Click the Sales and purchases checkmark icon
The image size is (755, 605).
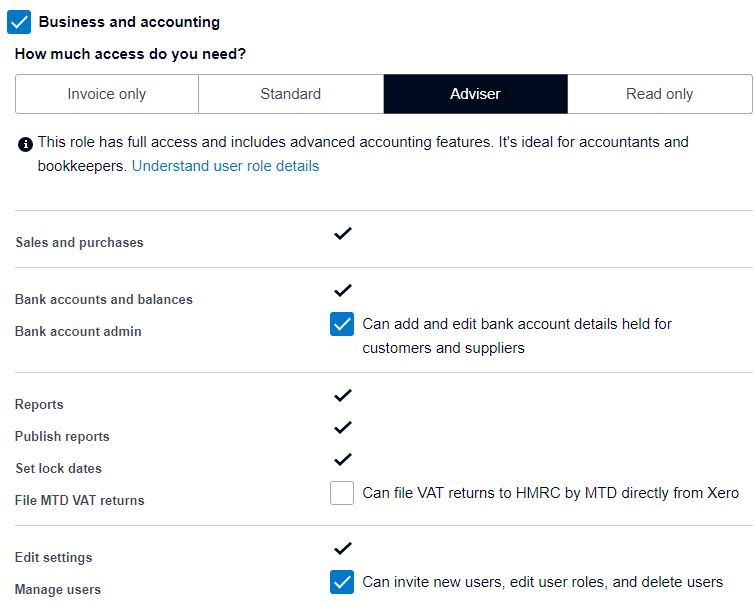(x=343, y=234)
